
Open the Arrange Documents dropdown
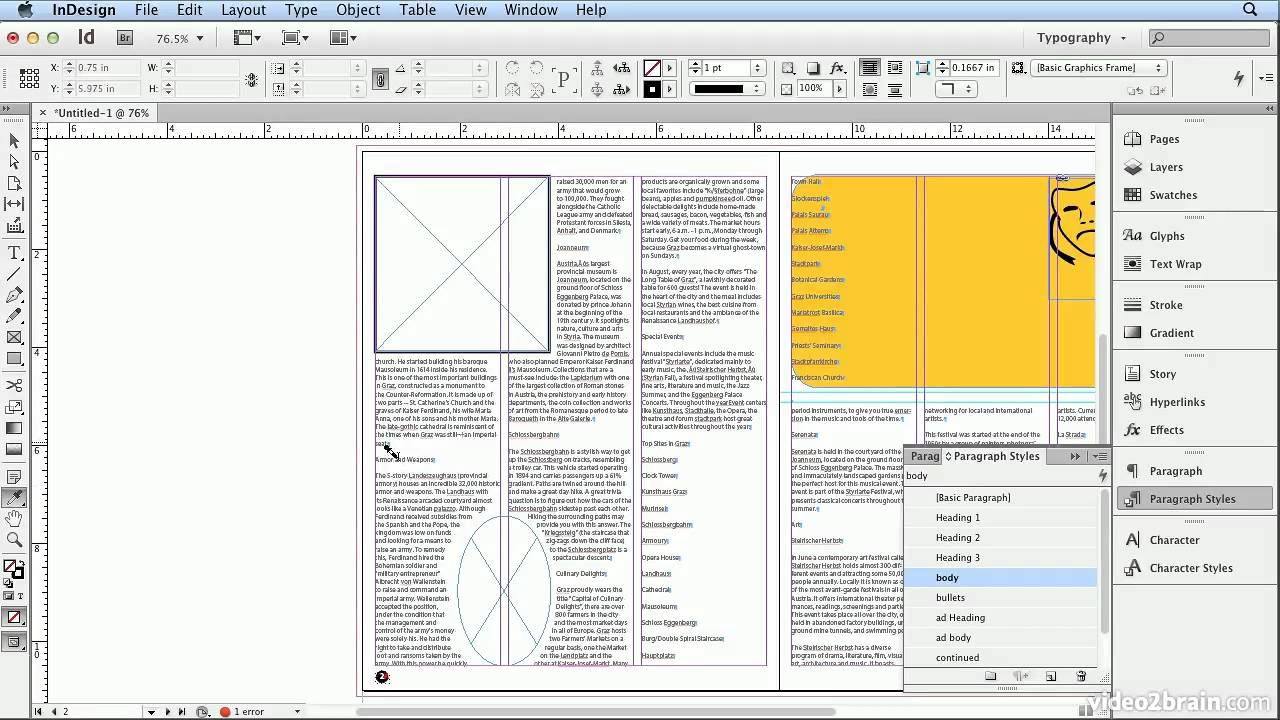(344, 38)
